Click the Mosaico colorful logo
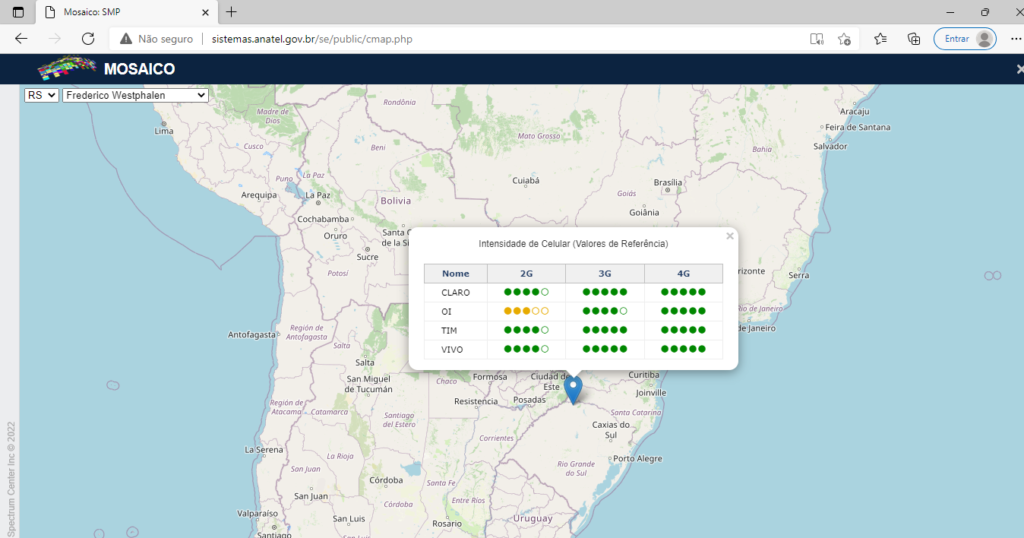The width and height of the screenshot is (1024, 538). click(x=66, y=68)
